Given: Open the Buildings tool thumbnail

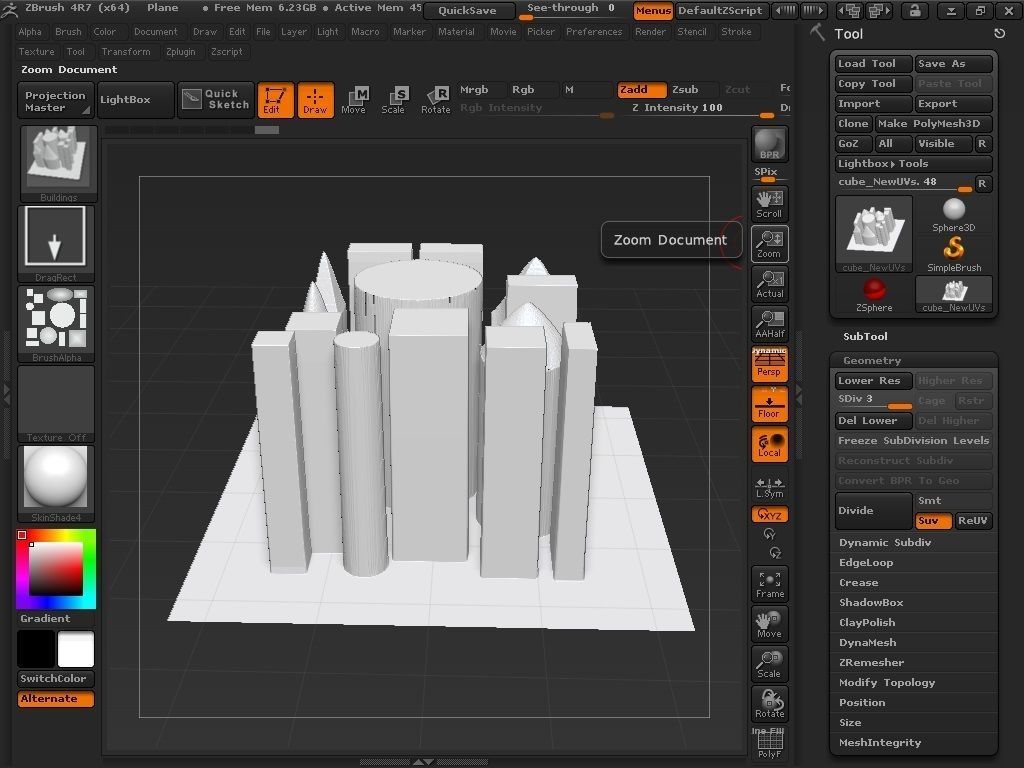Looking at the screenshot, I should 59,163.
